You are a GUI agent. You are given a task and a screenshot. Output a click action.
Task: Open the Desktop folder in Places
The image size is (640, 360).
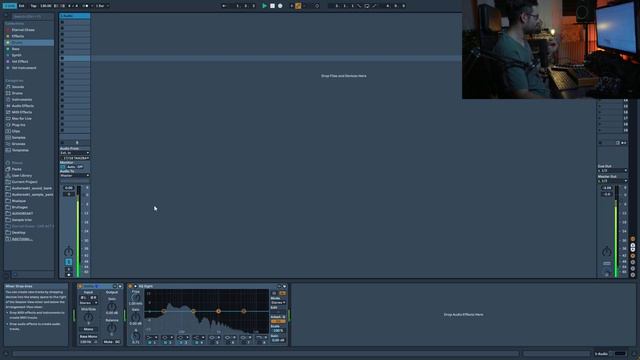[18, 233]
